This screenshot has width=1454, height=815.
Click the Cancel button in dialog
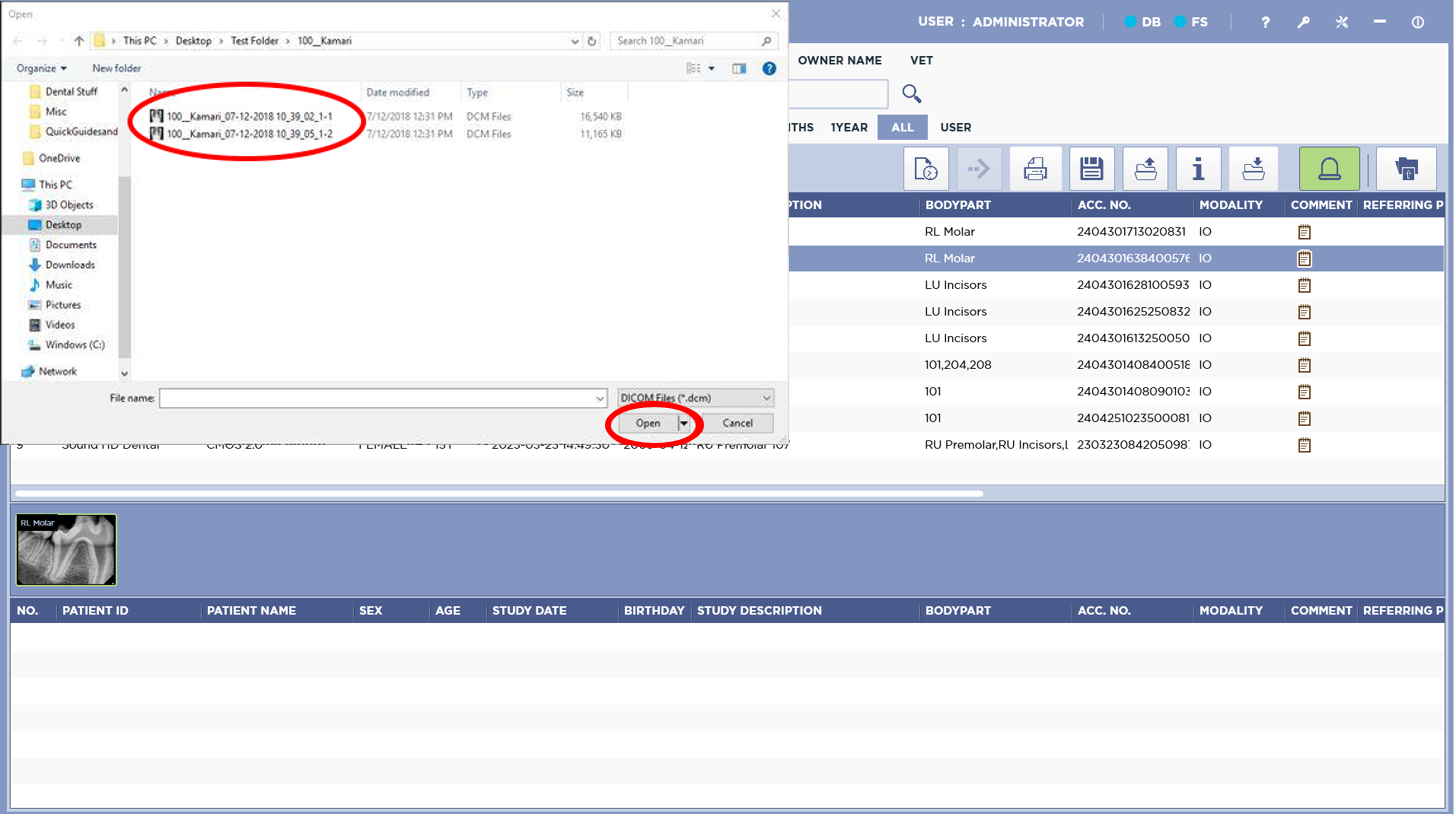(737, 424)
